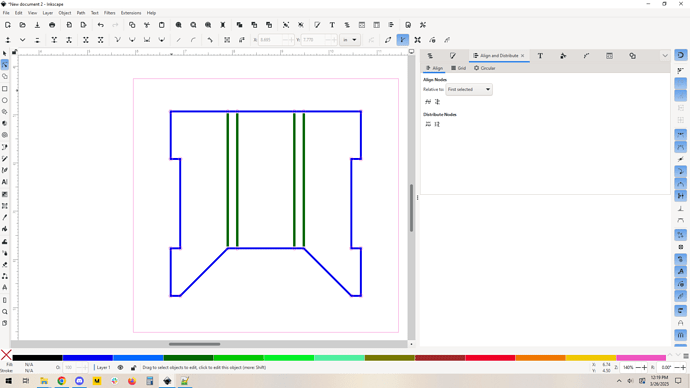This screenshot has width=690, height=388.
Task: Click the Cut icon
Action: pos(147,25)
